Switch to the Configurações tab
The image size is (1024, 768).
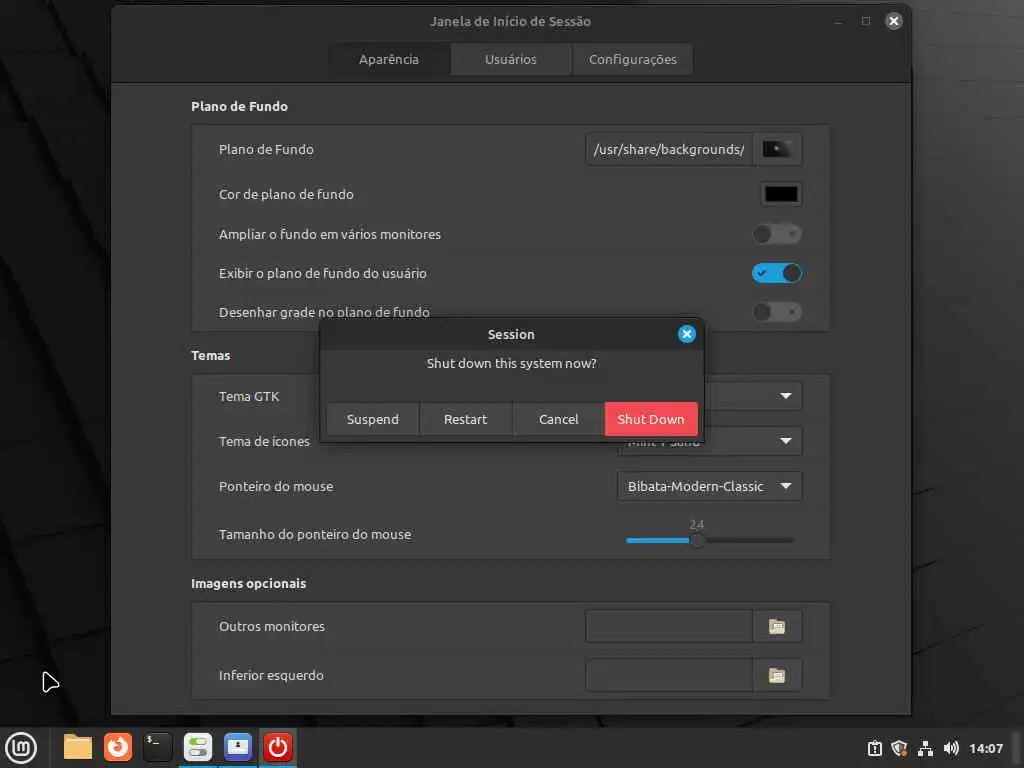click(x=632, y=59)
